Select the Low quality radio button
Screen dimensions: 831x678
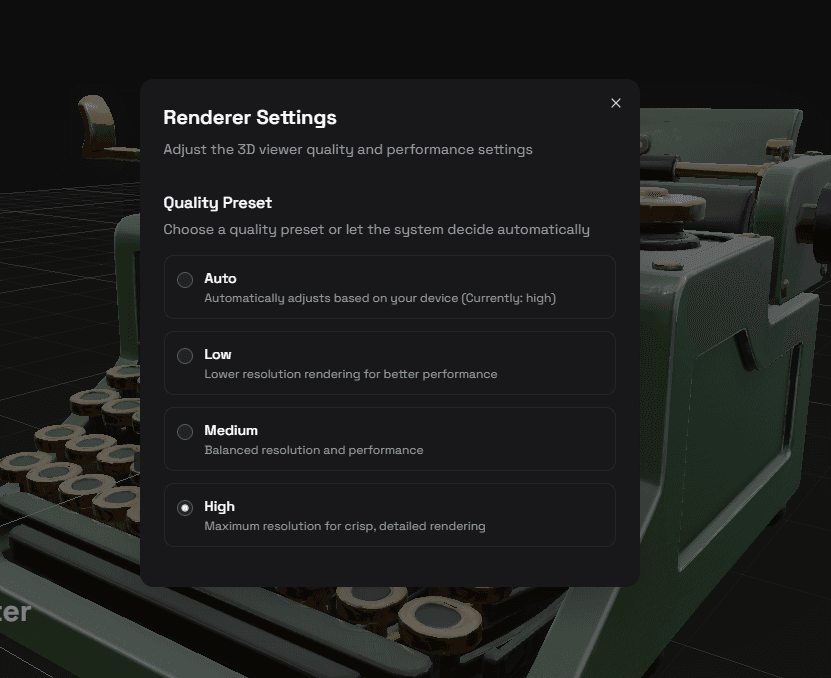click(x=185, y=356)
